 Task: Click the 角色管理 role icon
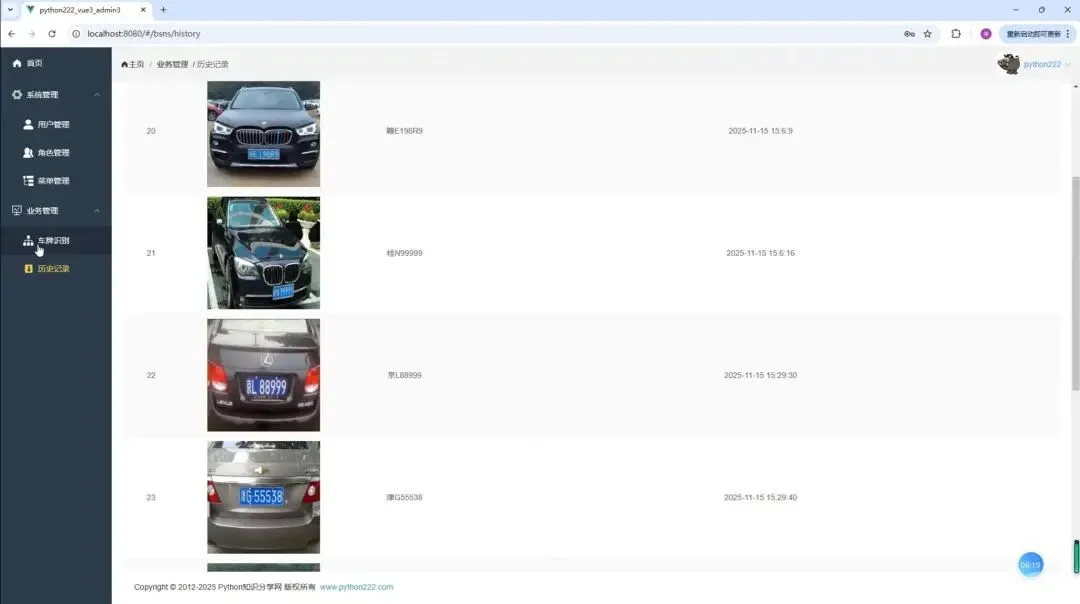[x=28, y=152]
